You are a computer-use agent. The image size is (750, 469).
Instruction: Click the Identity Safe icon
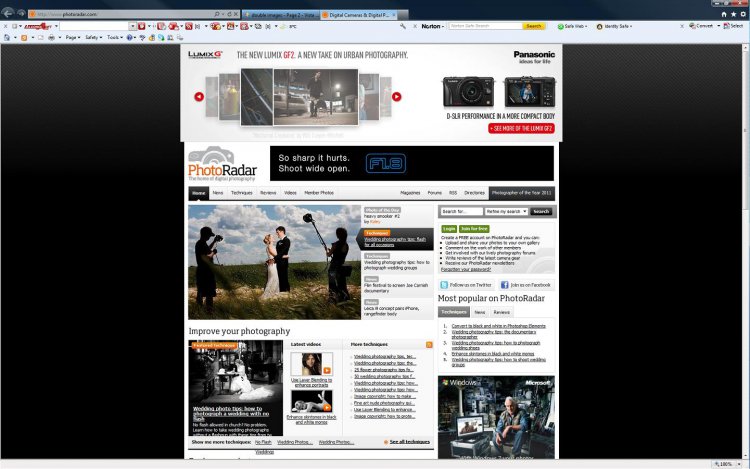coord(599,26)
